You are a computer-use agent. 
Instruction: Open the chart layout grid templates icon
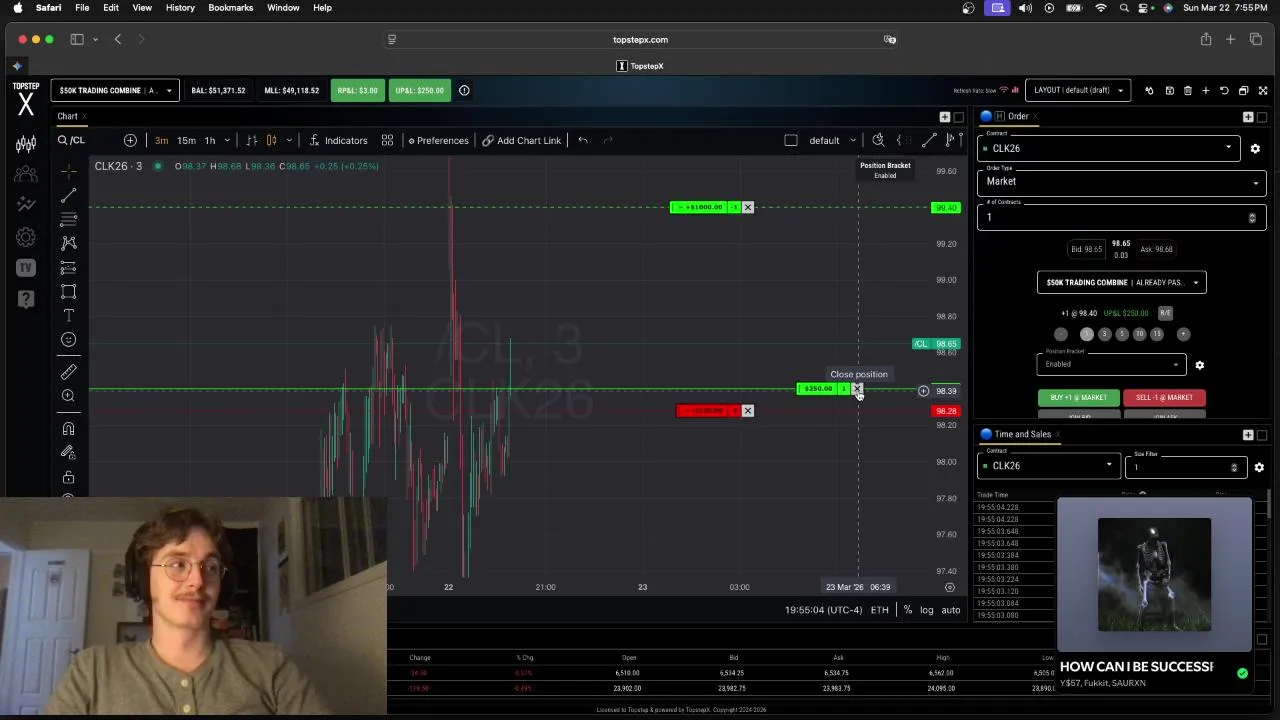point(387,140)
